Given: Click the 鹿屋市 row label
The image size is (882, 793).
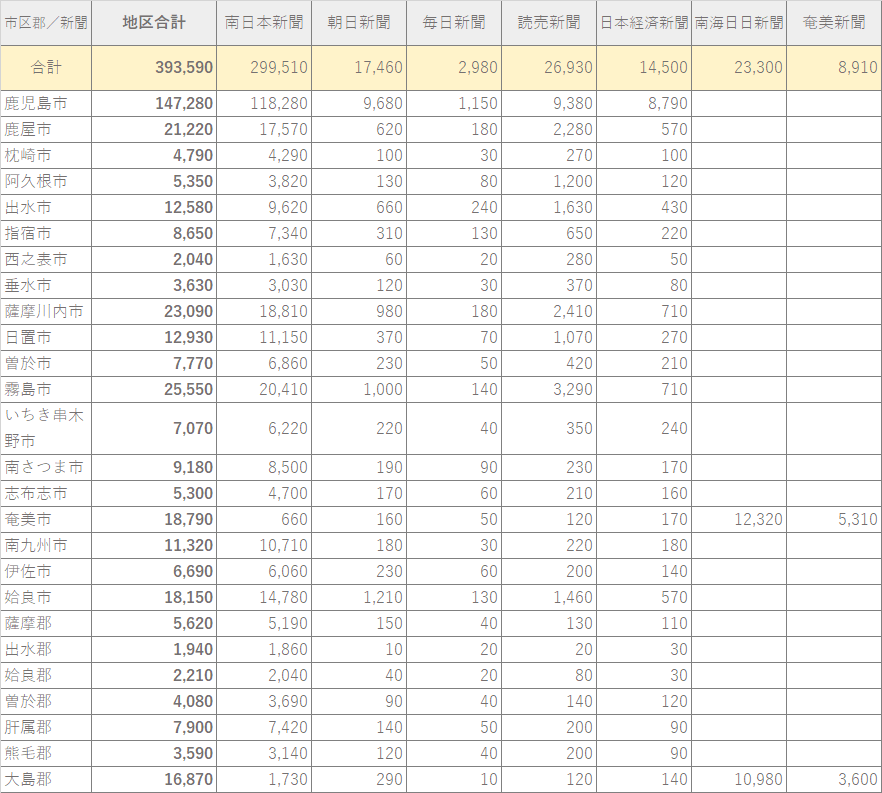Looking at the screenshot, I should tap(28, 129).
